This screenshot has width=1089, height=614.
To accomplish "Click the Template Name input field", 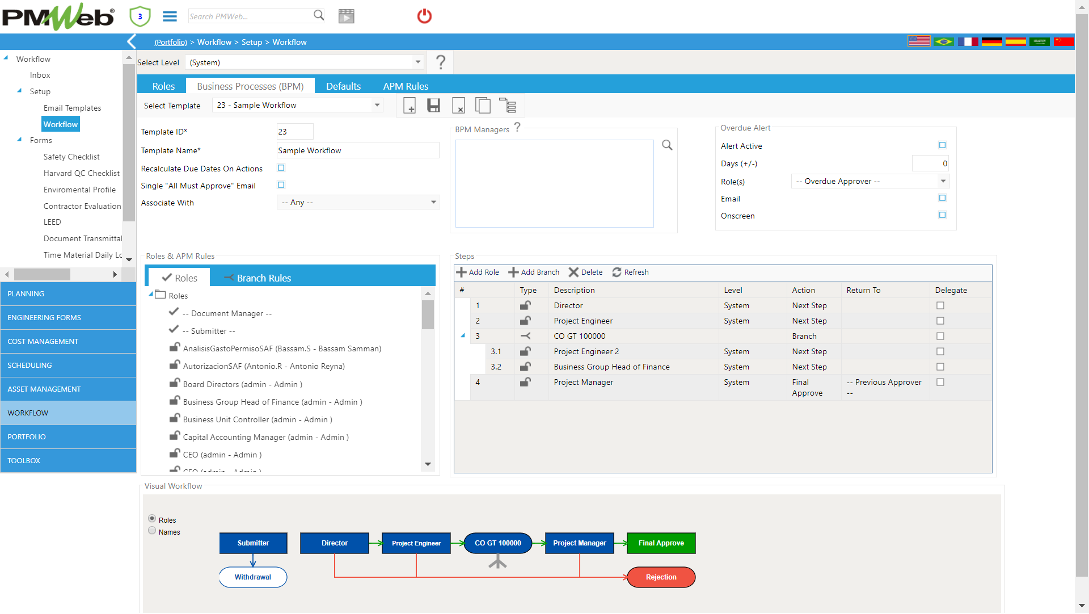I will pos(358,150).
